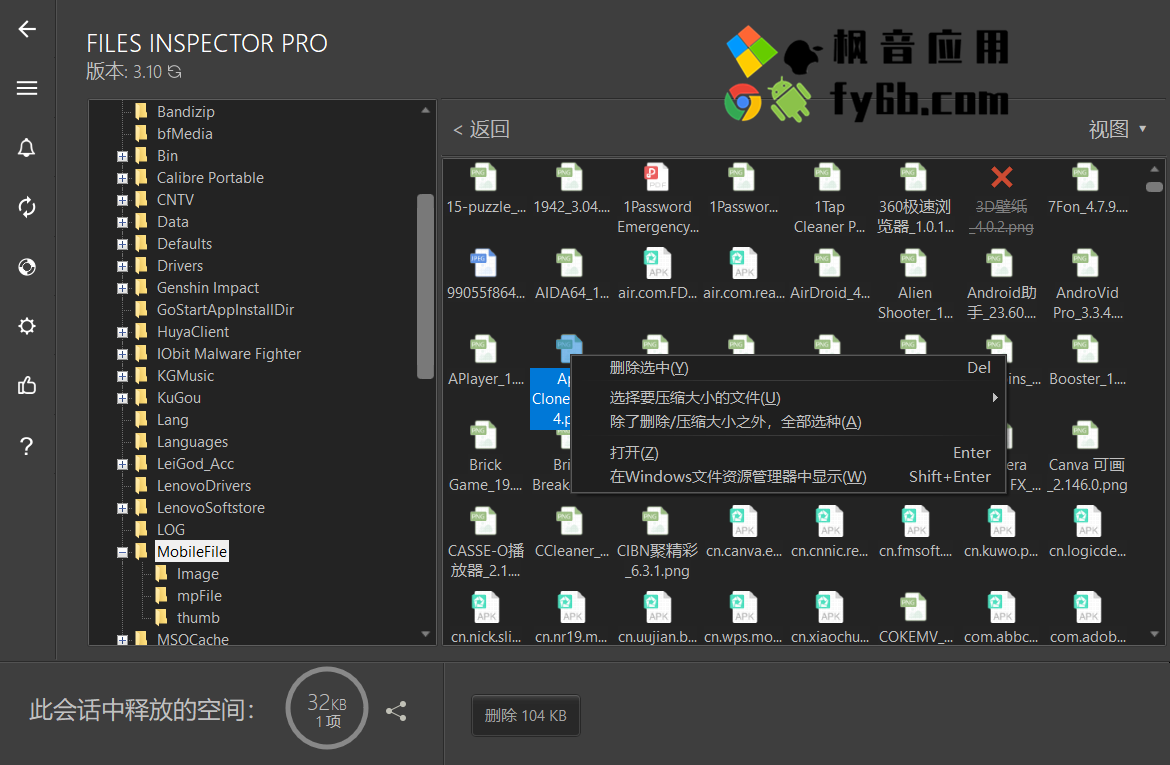
Task: Choose 除了删除/压缩大小之外，全部选种(A)
Action: 788,422
